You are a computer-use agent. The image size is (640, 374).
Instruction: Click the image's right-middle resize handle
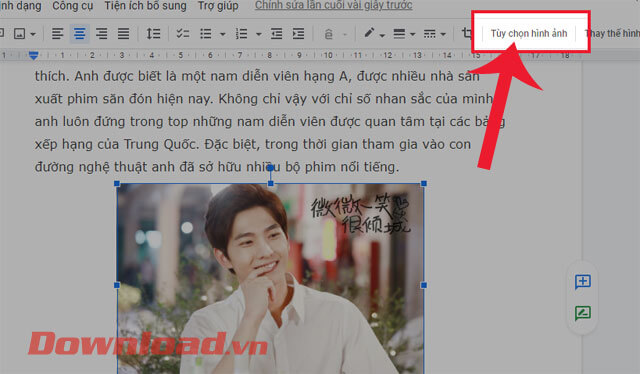424,285
